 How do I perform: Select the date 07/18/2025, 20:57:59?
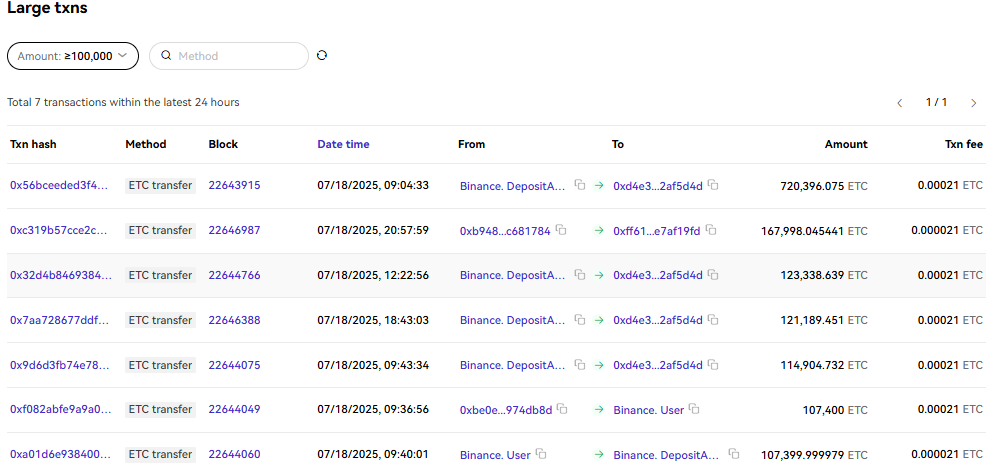pos(373,231)
